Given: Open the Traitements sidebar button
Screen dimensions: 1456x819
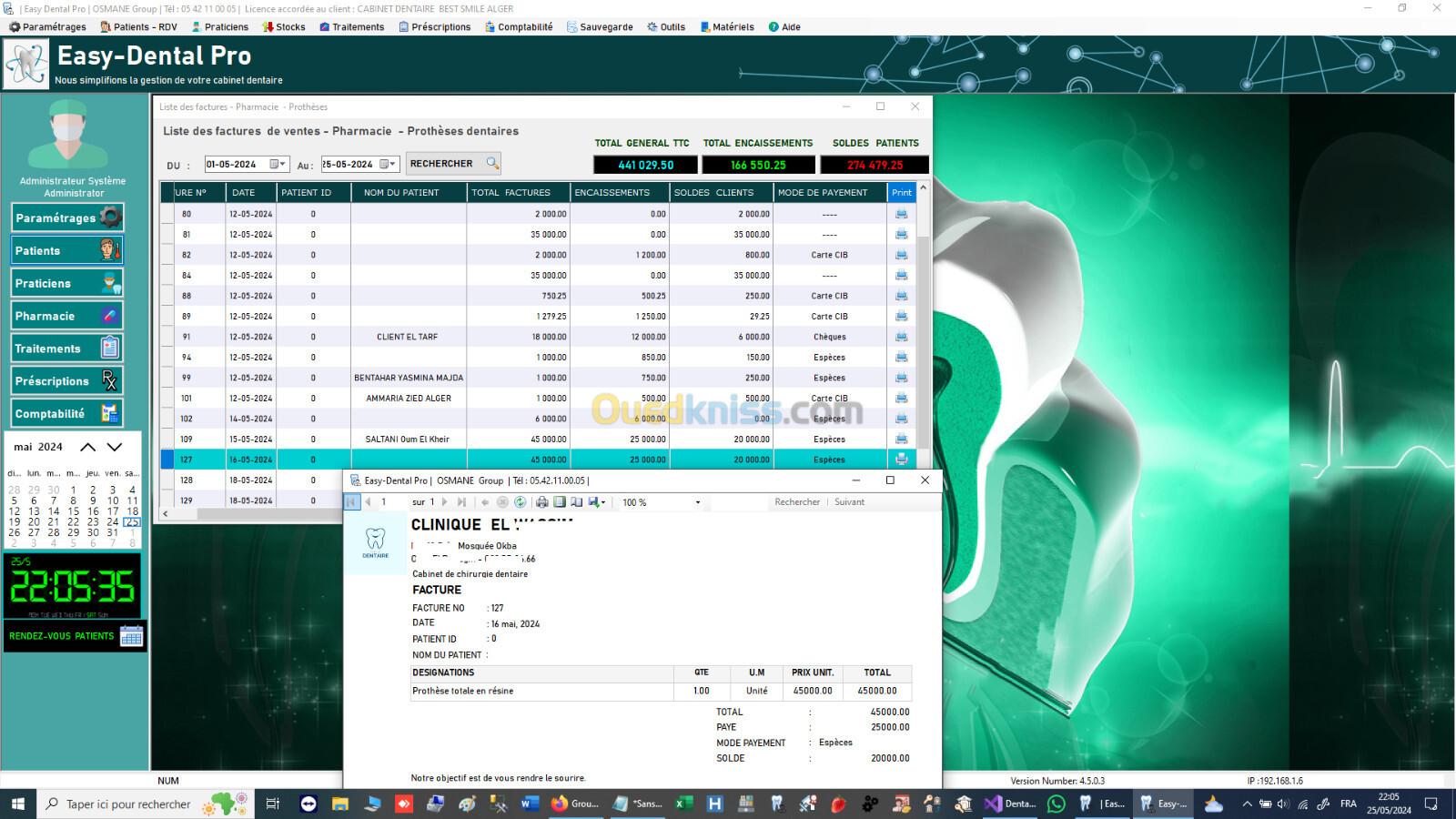Looking at the screenshot, I should coord(66,349).
